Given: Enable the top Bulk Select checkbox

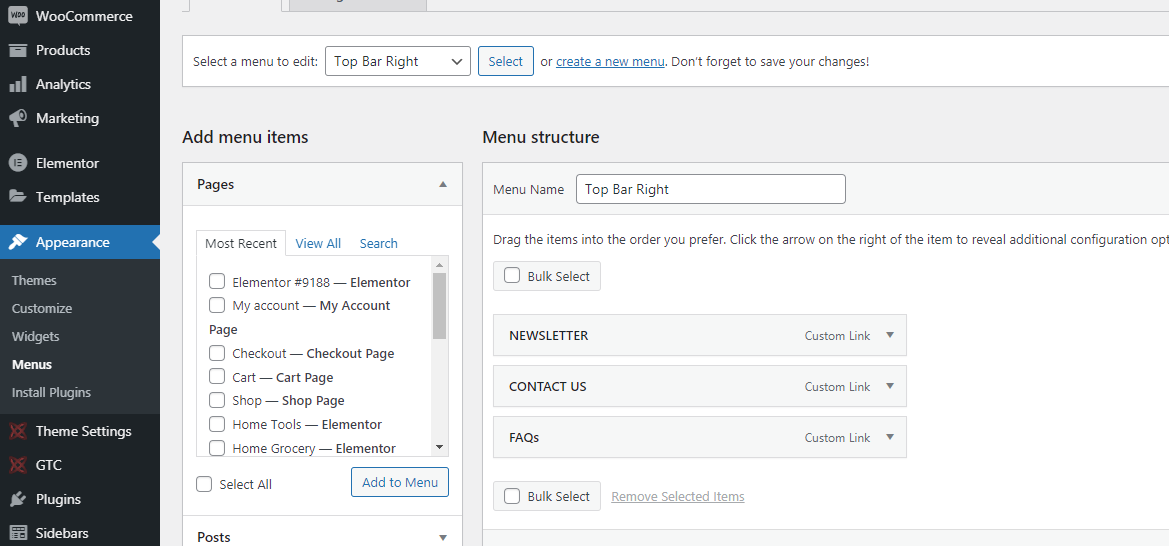Looking at the screenshot, I should pos(512,276).
